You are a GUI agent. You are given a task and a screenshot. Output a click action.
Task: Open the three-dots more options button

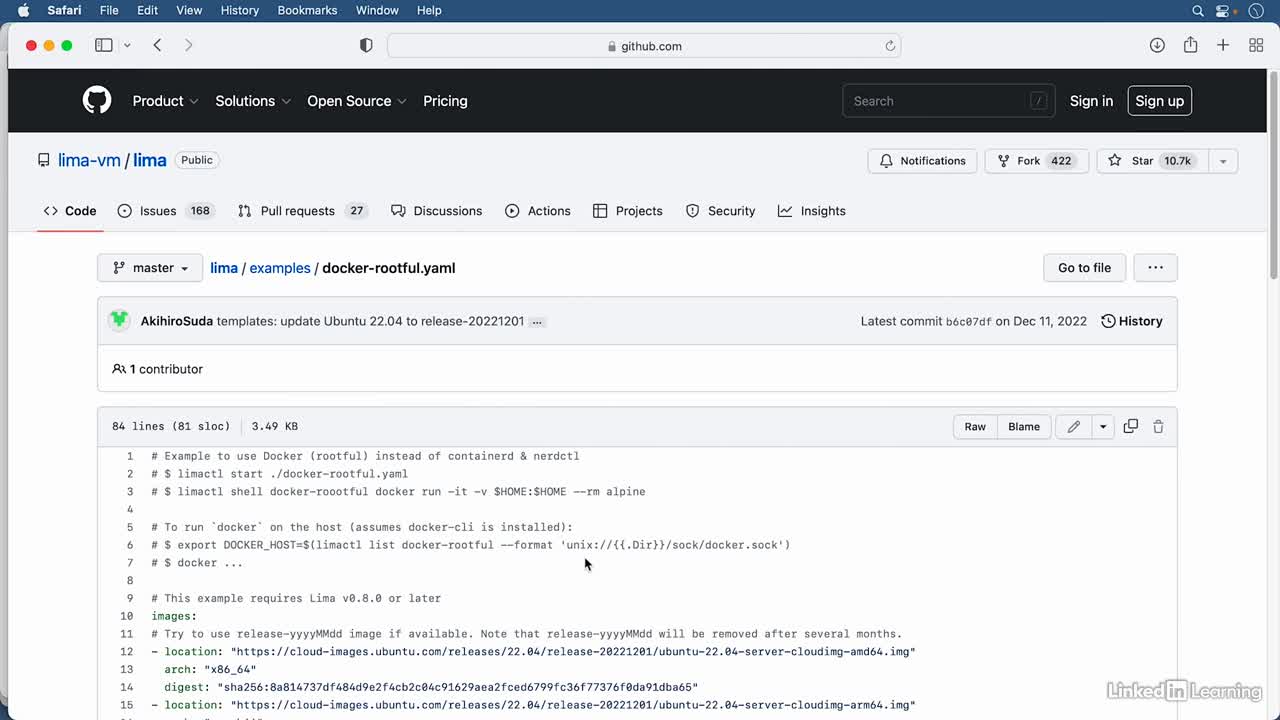pyautogui.click(x=1156, y=268)
